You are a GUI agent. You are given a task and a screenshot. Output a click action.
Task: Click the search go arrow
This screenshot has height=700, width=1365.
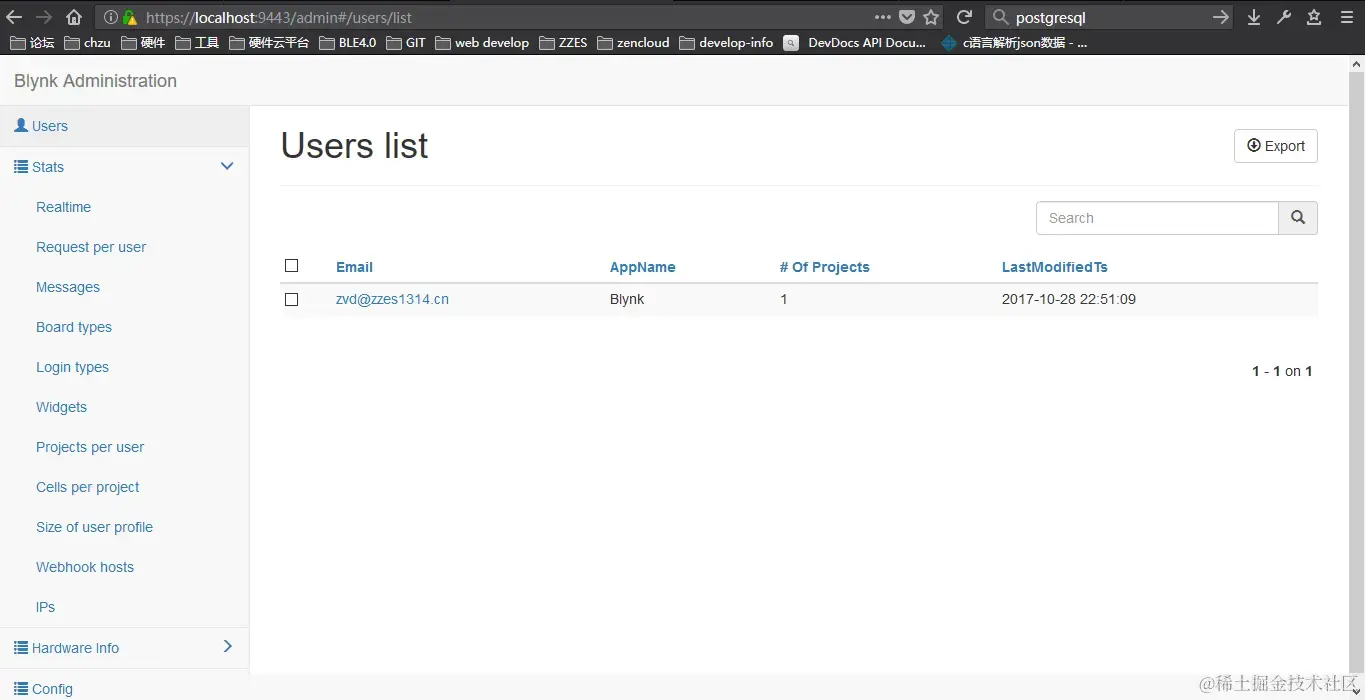click(1220, 17)
